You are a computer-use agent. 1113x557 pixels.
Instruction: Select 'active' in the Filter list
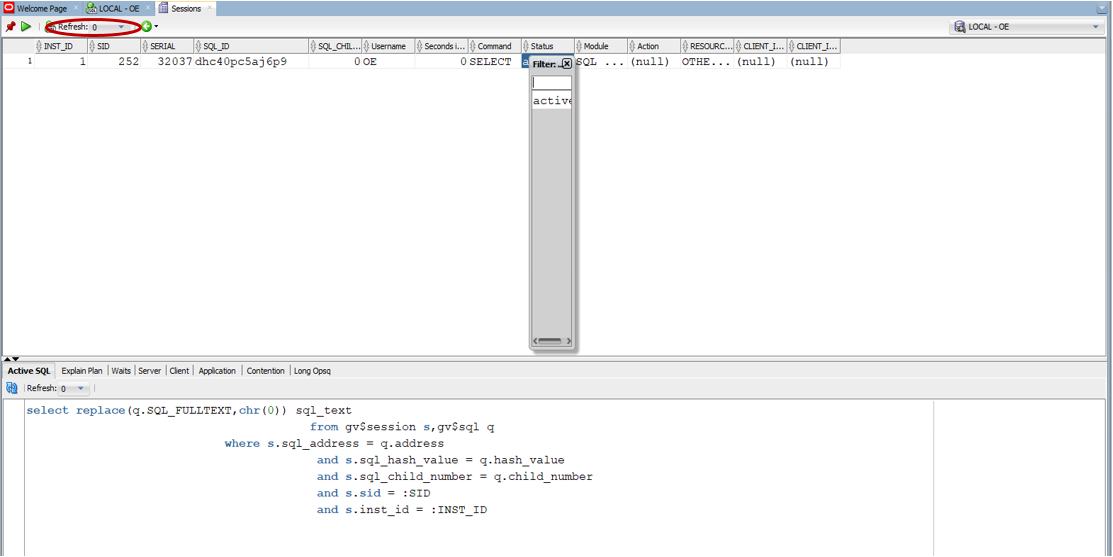552,101
